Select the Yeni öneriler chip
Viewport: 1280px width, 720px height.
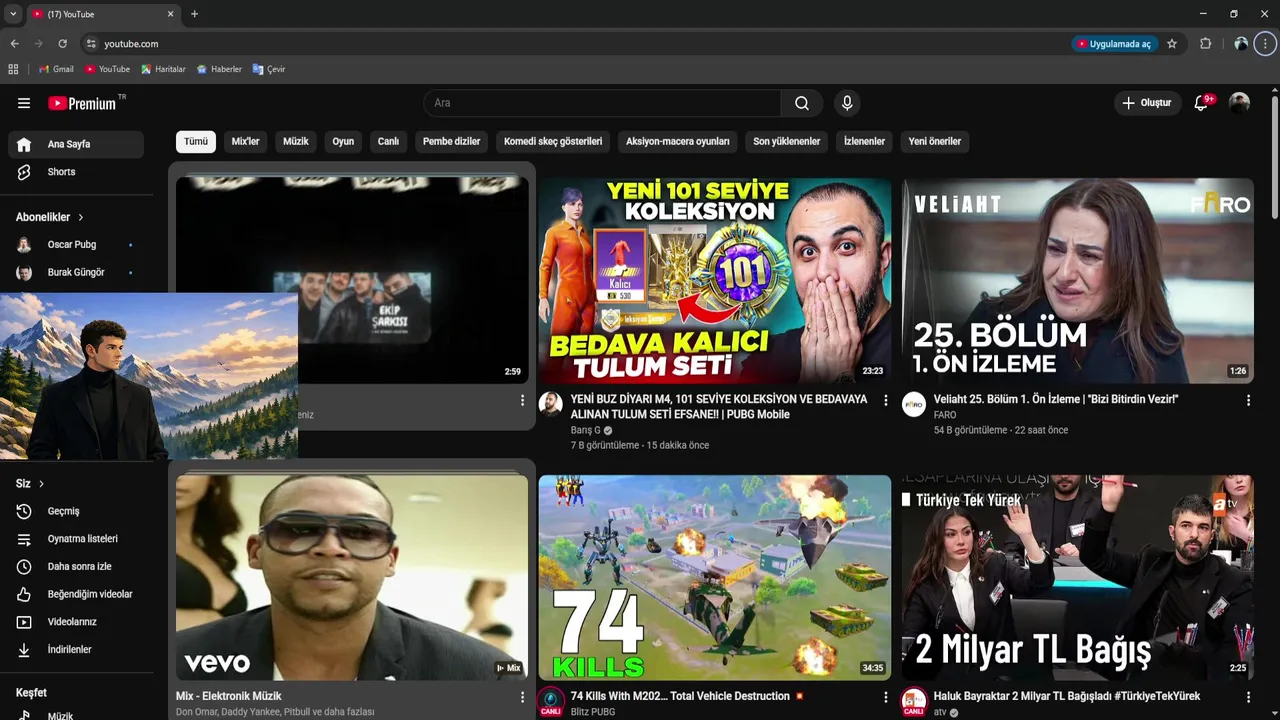935,142
